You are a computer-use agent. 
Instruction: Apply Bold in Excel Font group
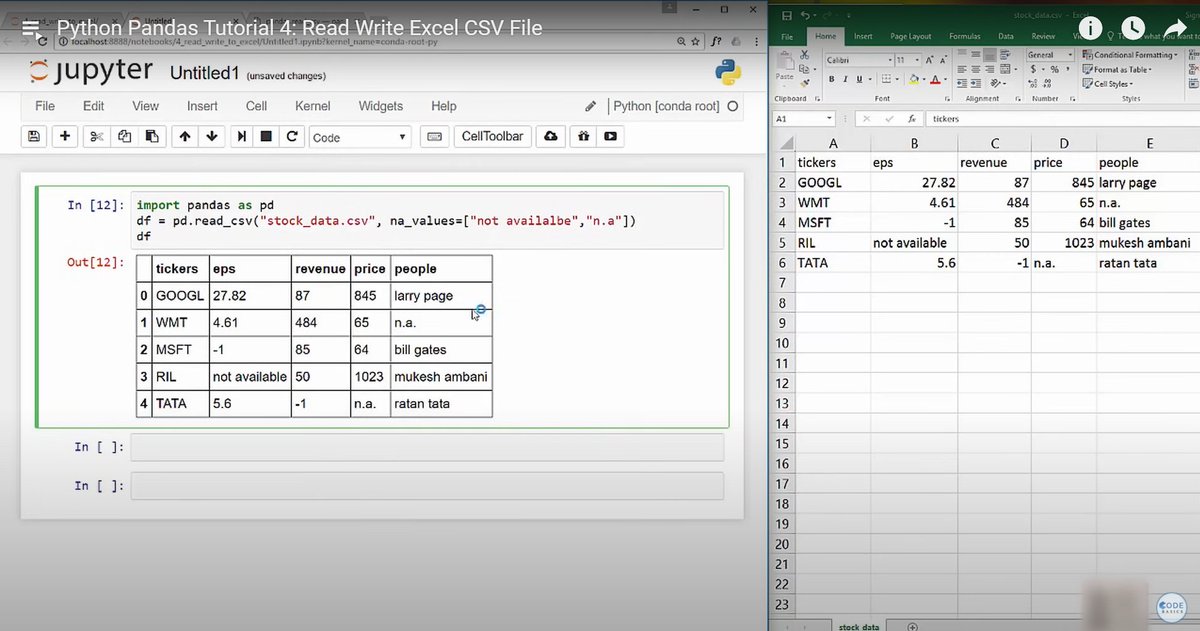coord(832,79)
